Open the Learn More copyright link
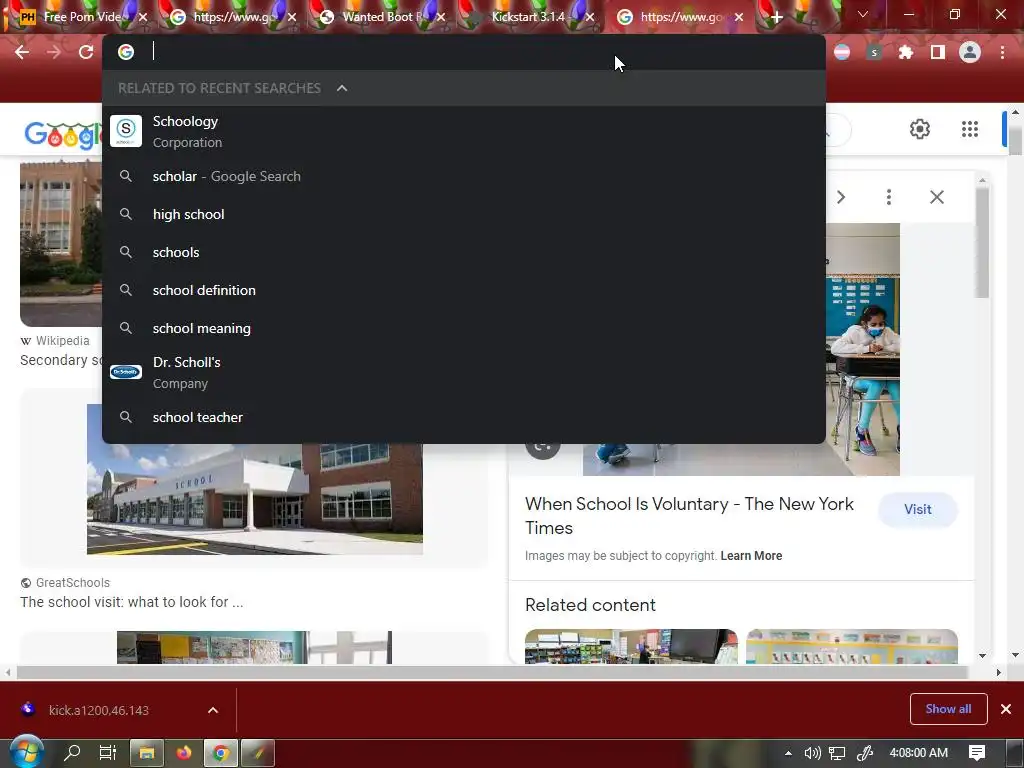 tap(751, 556)
